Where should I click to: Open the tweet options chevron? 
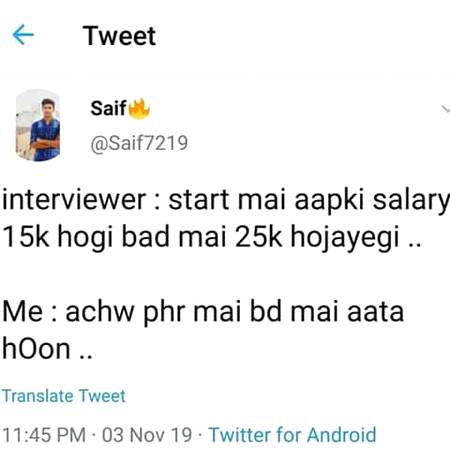pyautogui.click(x=445, y=109)
